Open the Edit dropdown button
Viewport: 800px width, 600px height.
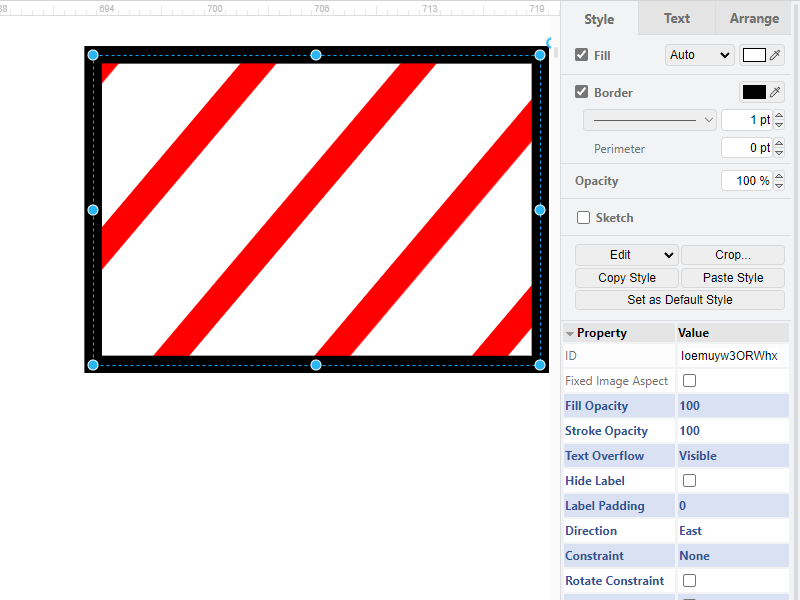pyautogui.click(x=627, y=255)
